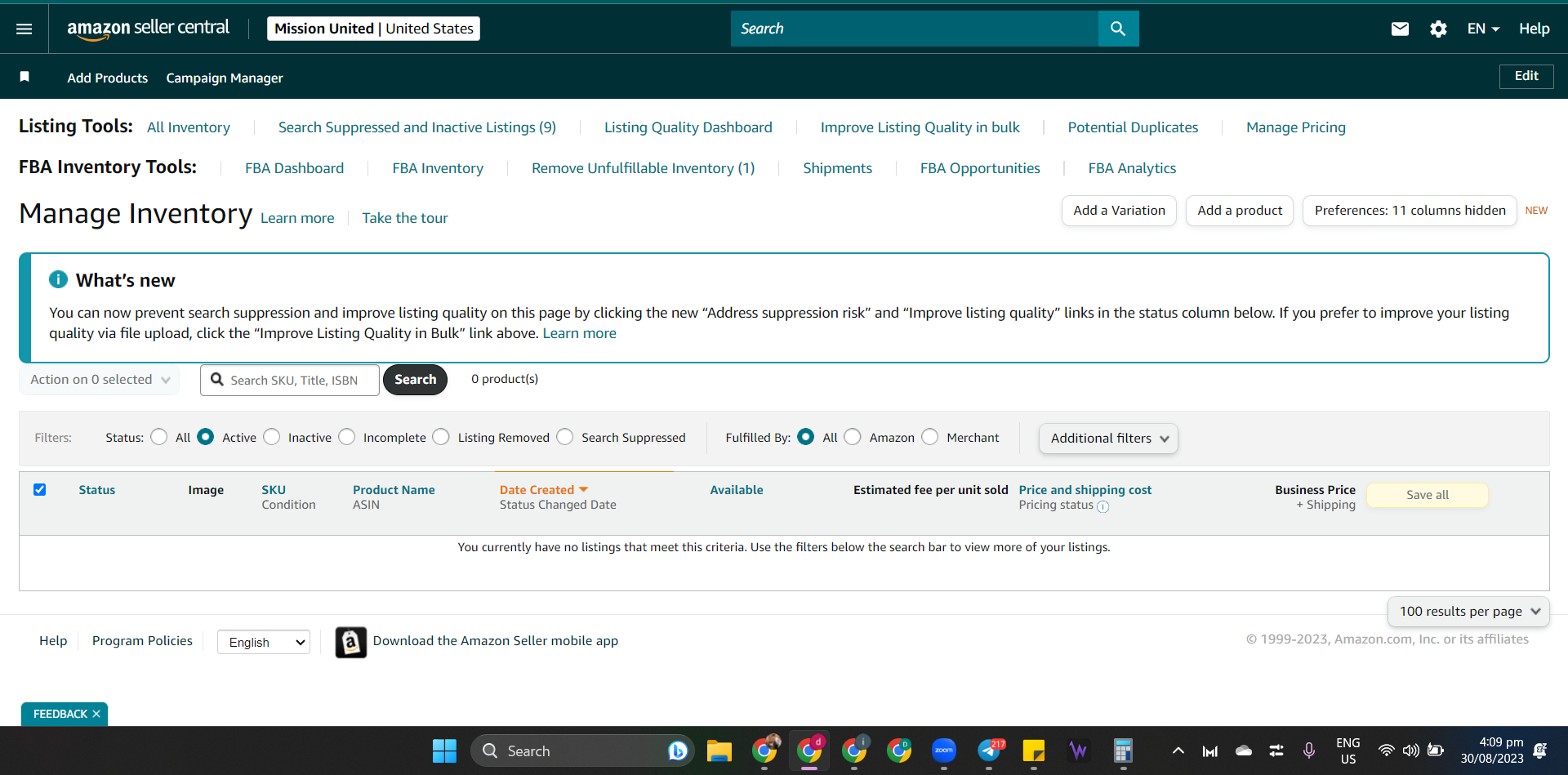Open the Mission United marketplace switcher
The image size is (1568, 775).
point(373,29)
